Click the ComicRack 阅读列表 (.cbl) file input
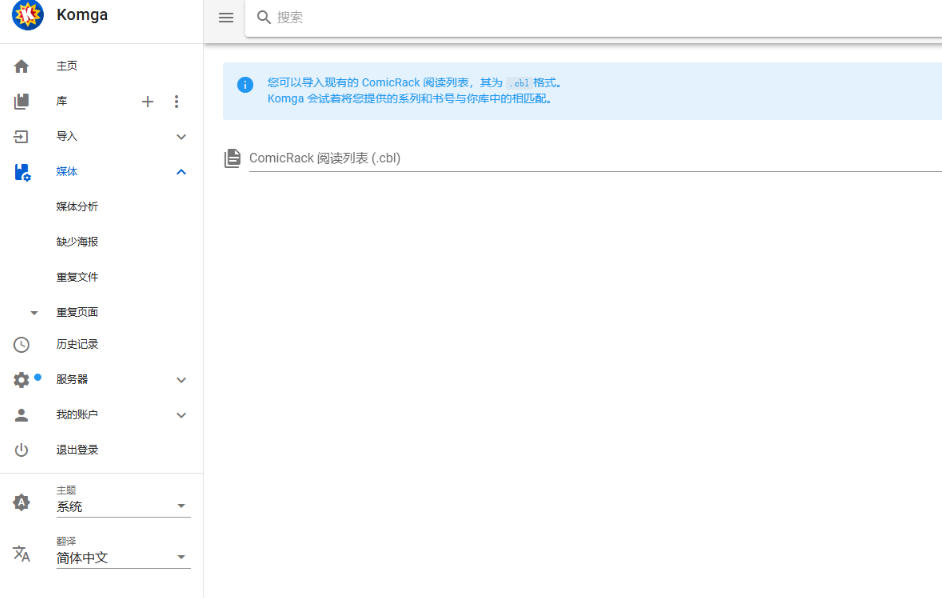Image resolution: width=942 pixels, height=598 pixels. coord(595,158)
